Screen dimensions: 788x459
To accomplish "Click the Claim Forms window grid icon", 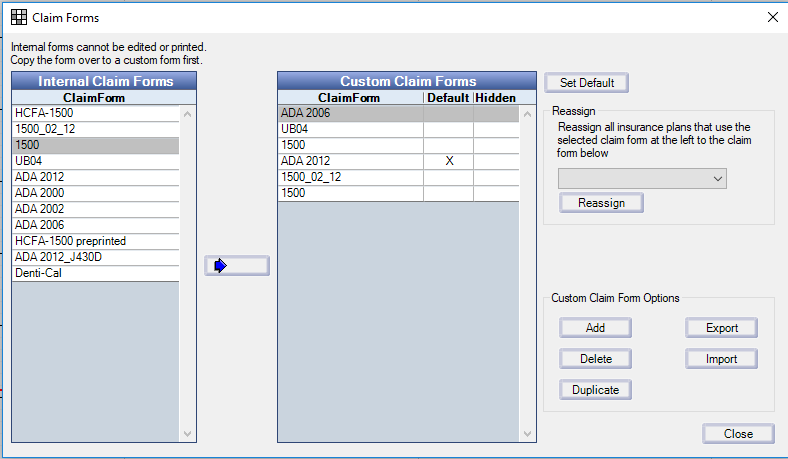I will (19, 17).
